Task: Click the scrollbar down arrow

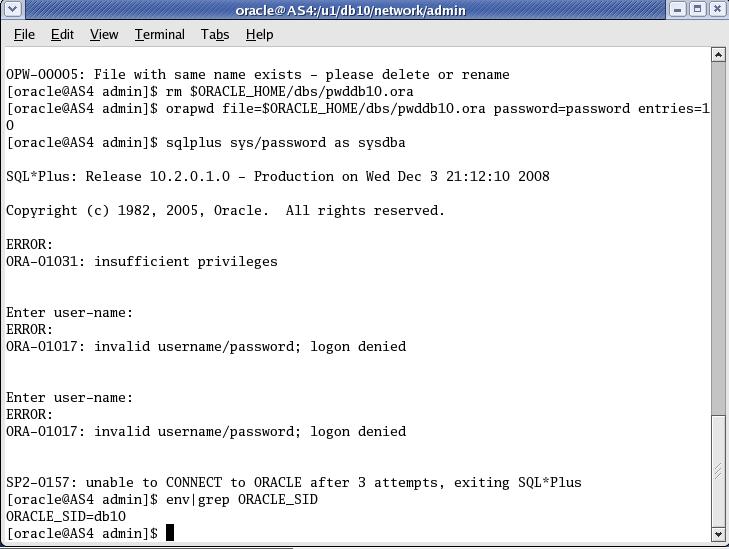Action: point(719,534)
